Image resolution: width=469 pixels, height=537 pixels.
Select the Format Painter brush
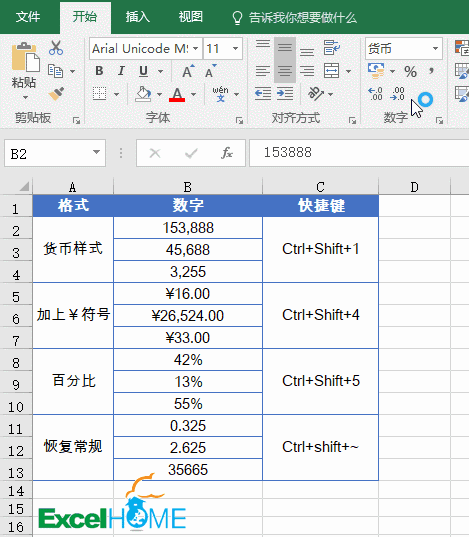click(x=56, y=93)
